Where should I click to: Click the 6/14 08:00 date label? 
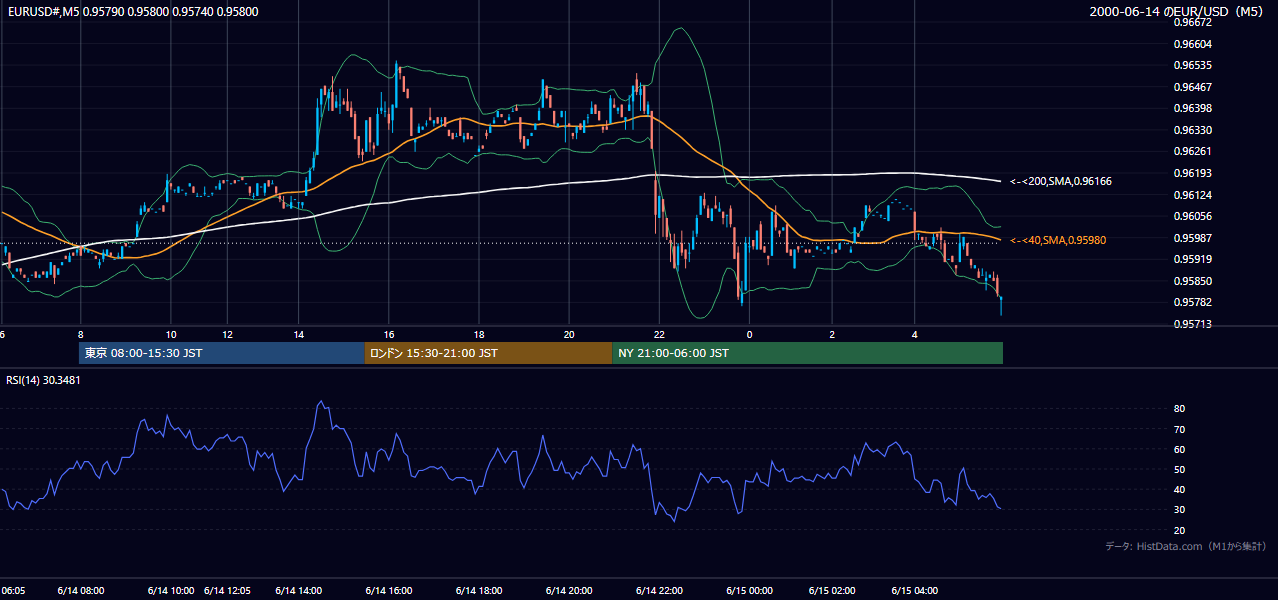pyautogui.click(x=81, y=590)
